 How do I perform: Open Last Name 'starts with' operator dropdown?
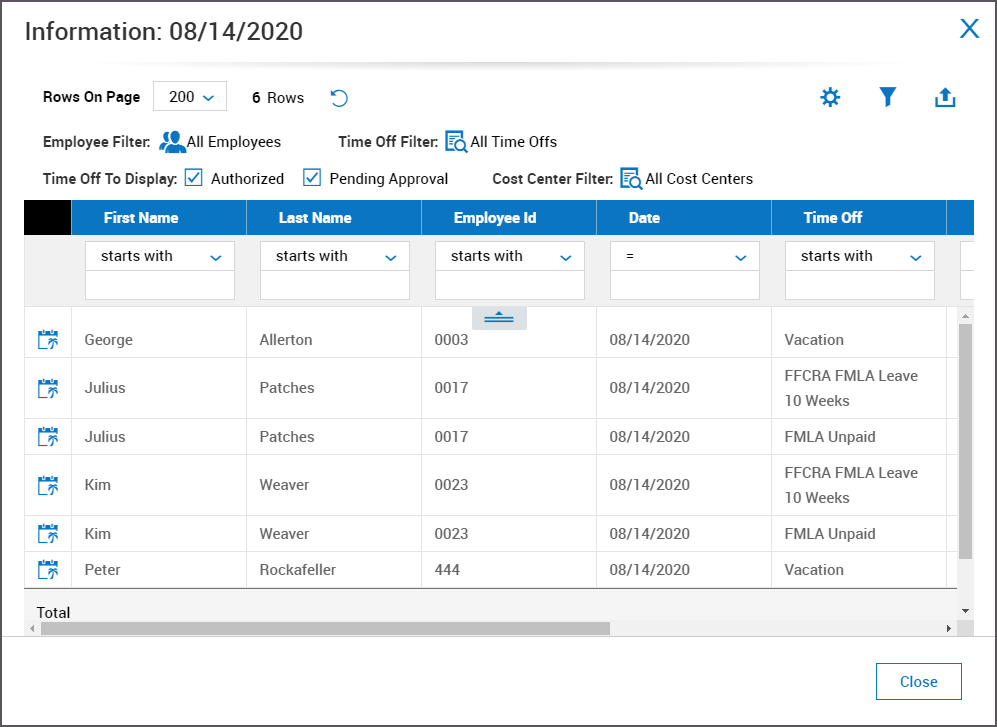(334, 256)
